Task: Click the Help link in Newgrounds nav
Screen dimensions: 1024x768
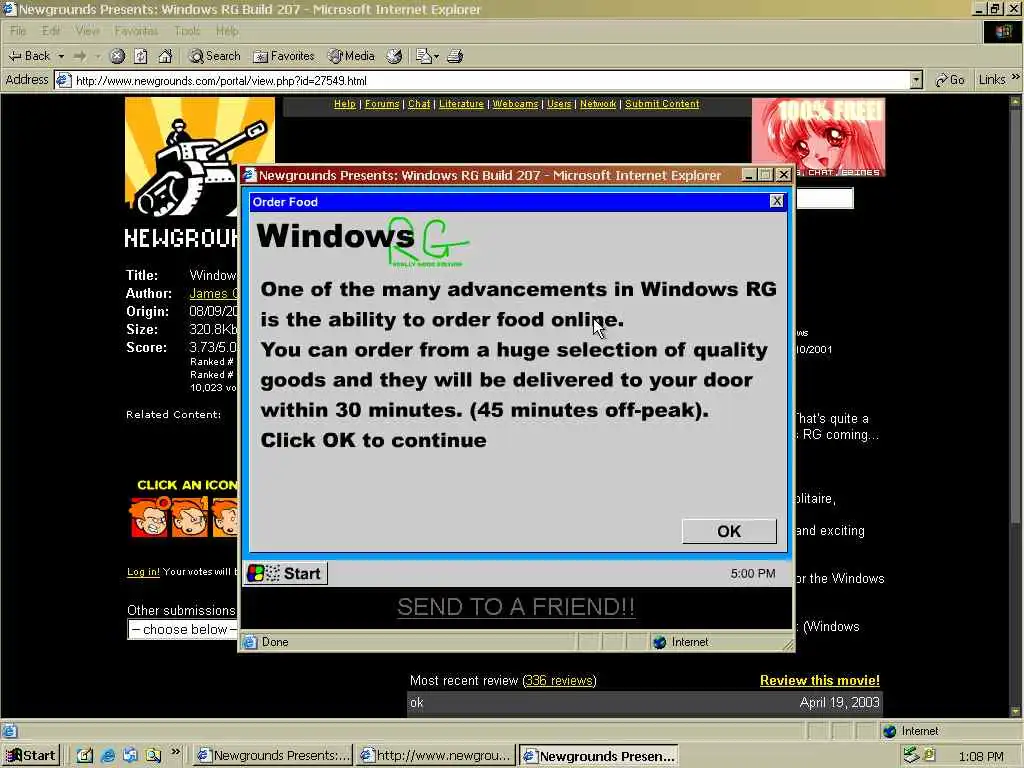Action: coord(345,104)
